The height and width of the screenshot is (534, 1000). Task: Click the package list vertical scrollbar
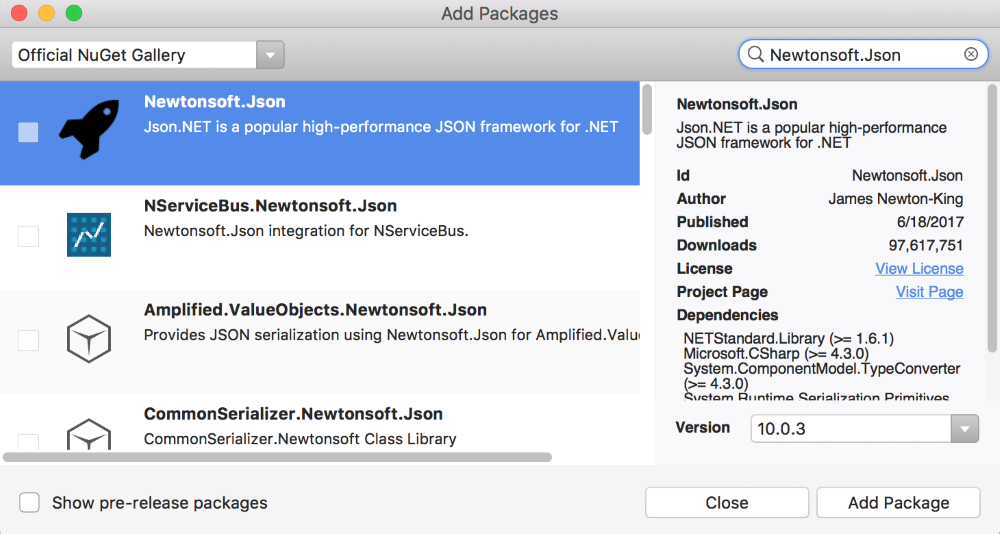click(647, 110)
